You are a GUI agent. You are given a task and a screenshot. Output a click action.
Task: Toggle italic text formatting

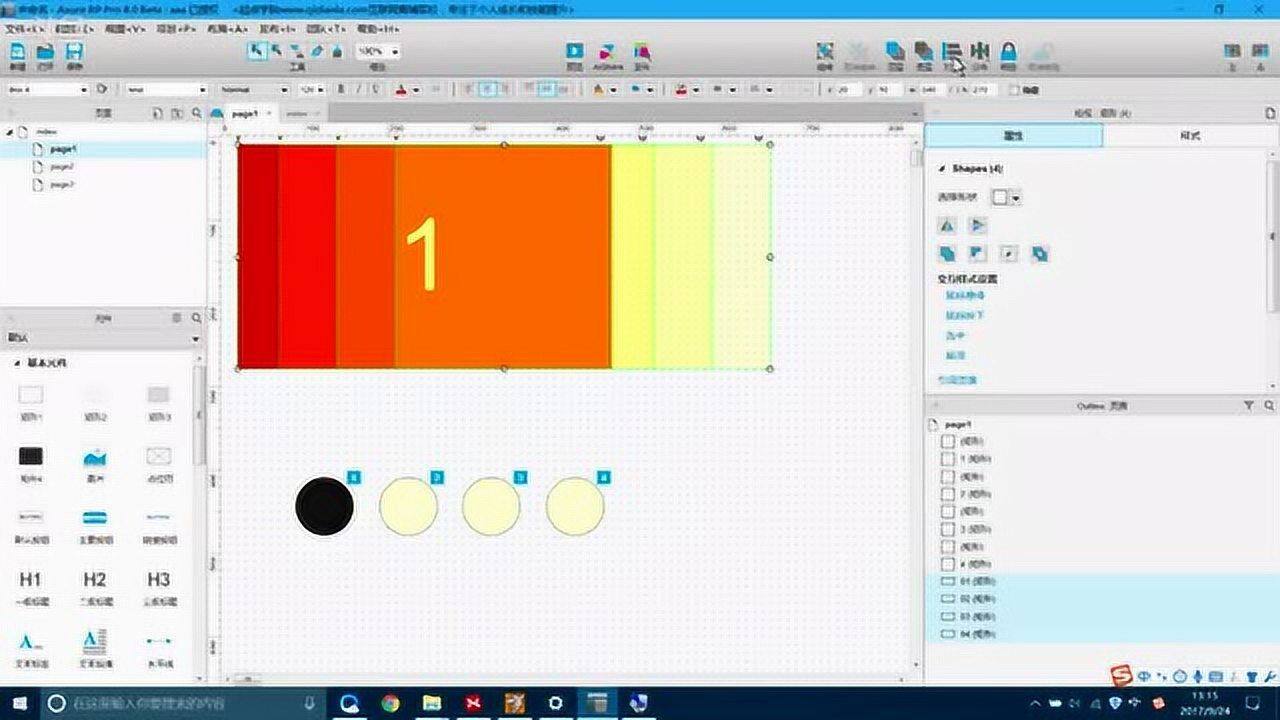coord(358,89)
